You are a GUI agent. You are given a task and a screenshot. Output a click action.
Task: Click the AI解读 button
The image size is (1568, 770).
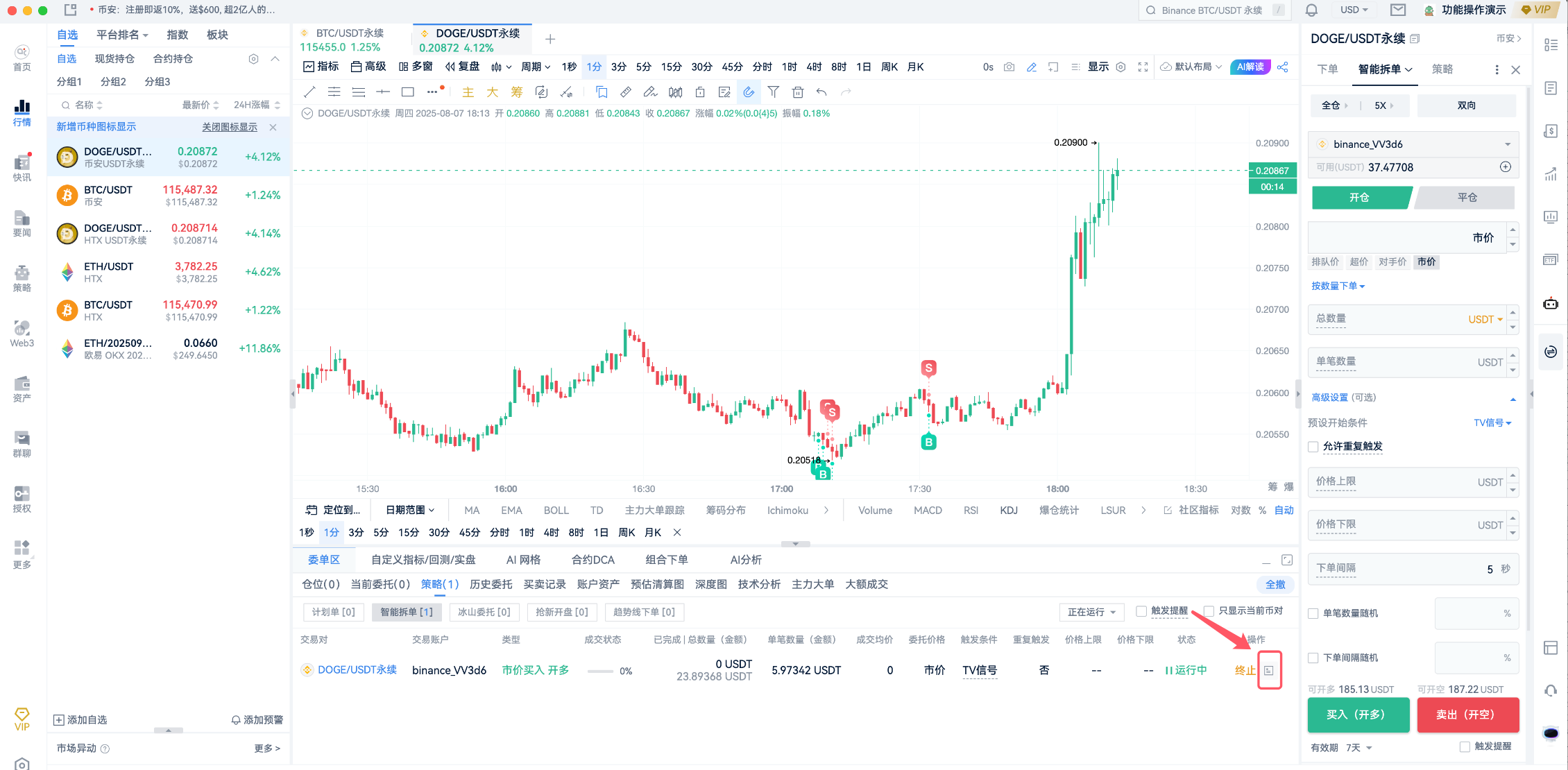pyautogui.click(x=1250, y=67)
